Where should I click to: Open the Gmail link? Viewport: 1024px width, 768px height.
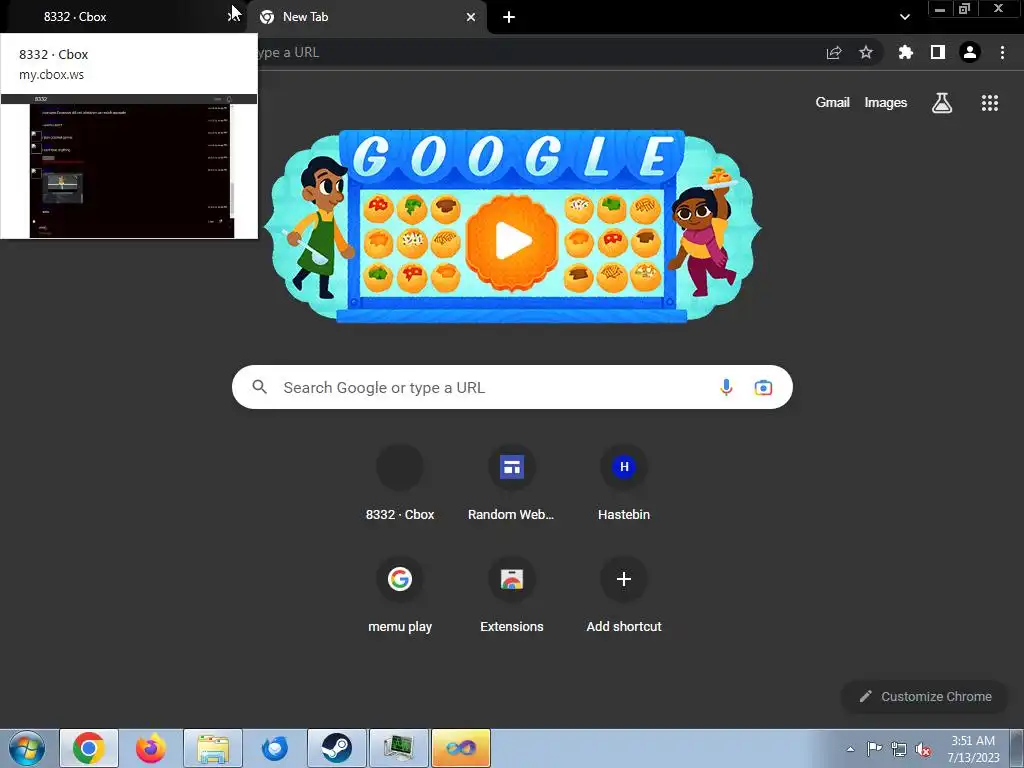[x=832, y=103]
